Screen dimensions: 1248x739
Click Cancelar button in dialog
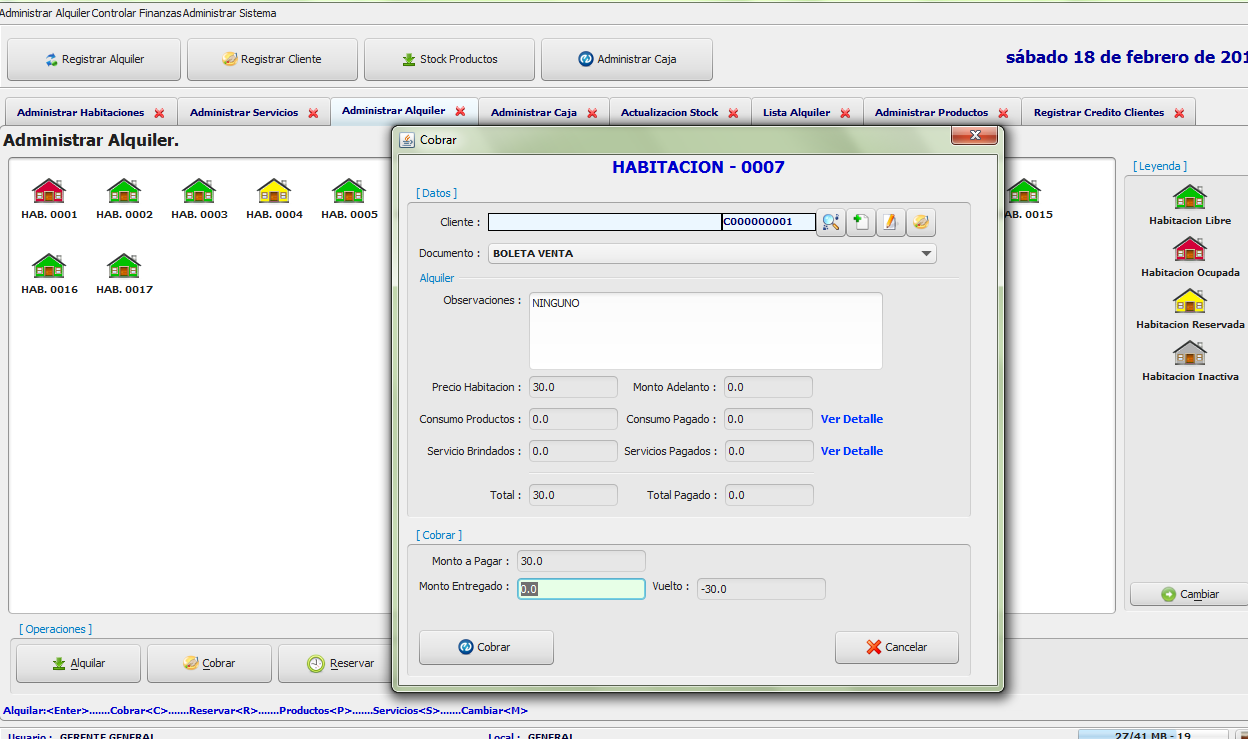[x=897, y=647]
